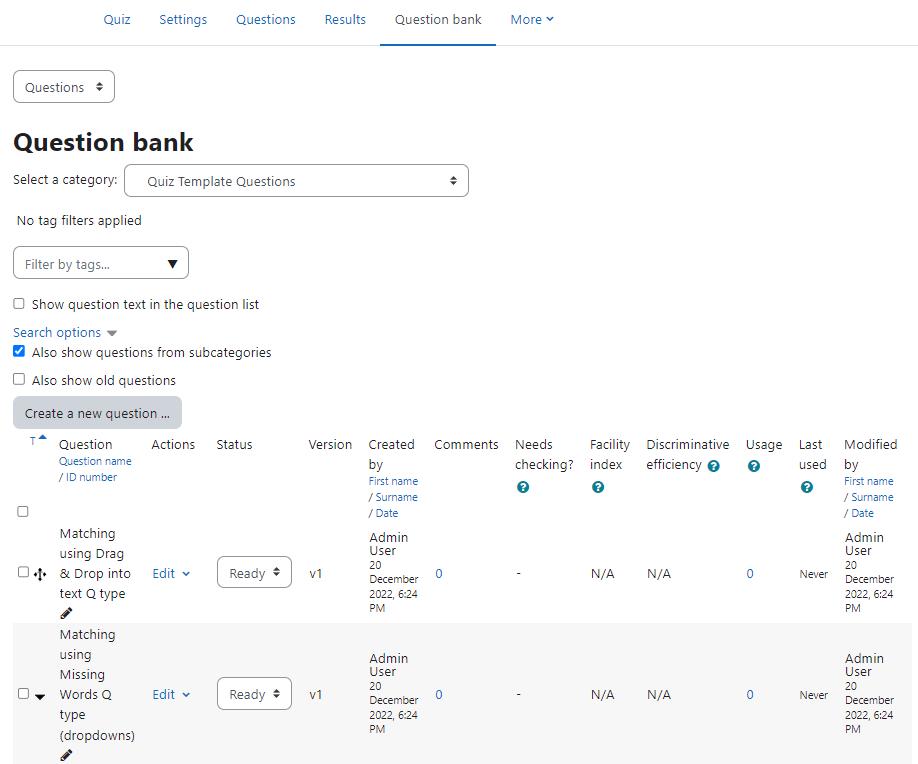The image size is (918, 764).
Task: Sort Modified by First name
Action: pyautogui.click(x=869, y=481)
